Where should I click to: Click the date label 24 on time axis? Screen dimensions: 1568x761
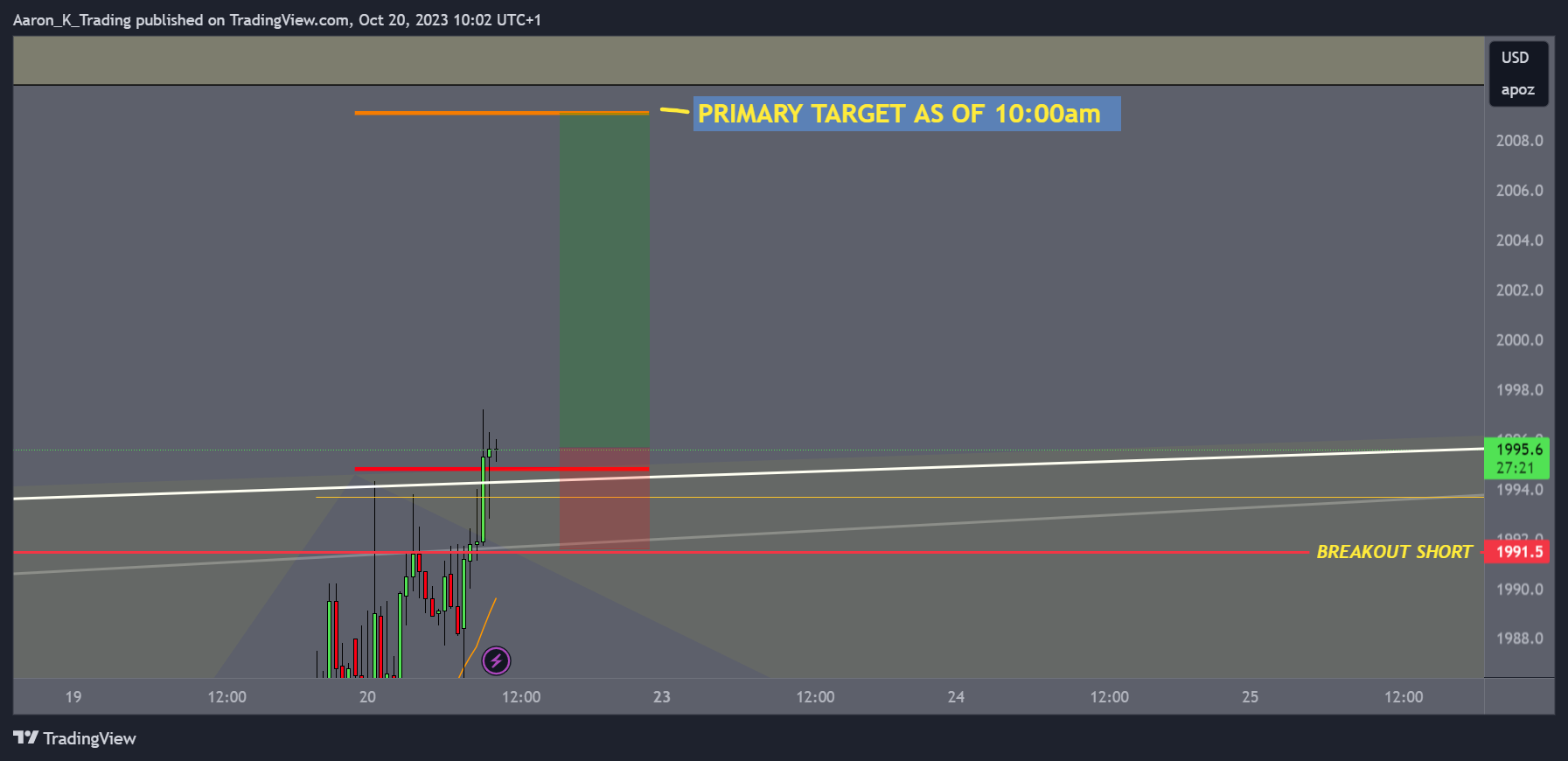click(x=956, y=697)
